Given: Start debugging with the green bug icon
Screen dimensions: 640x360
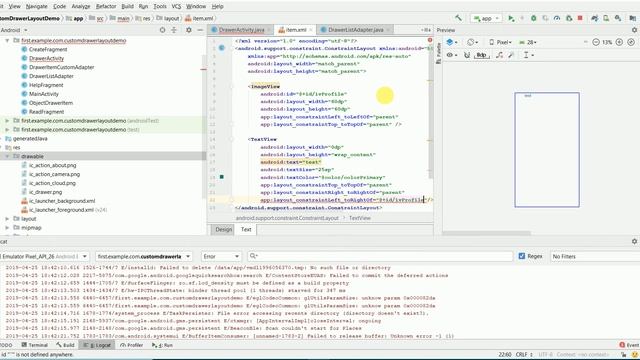Looking at the screenshot, I should 533,18.
